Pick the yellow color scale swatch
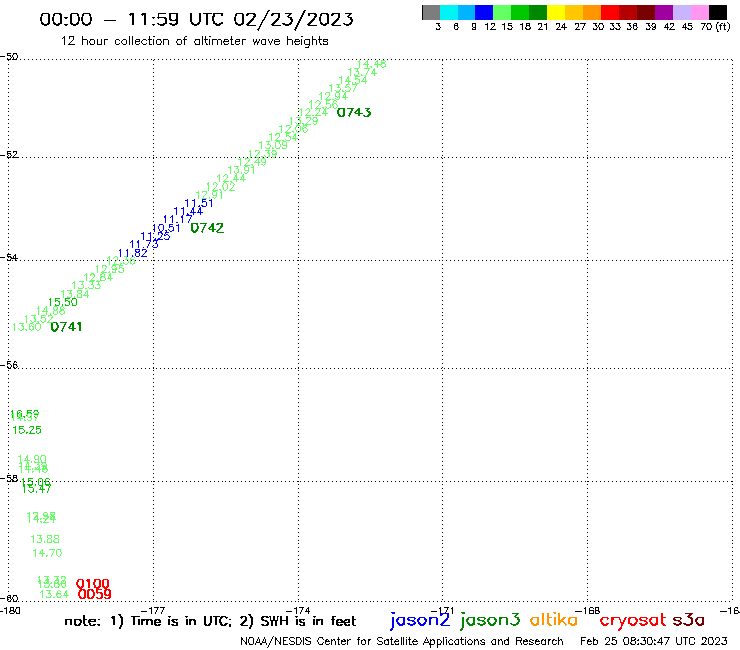Screen dimensions: 740x650 (555, 13)
